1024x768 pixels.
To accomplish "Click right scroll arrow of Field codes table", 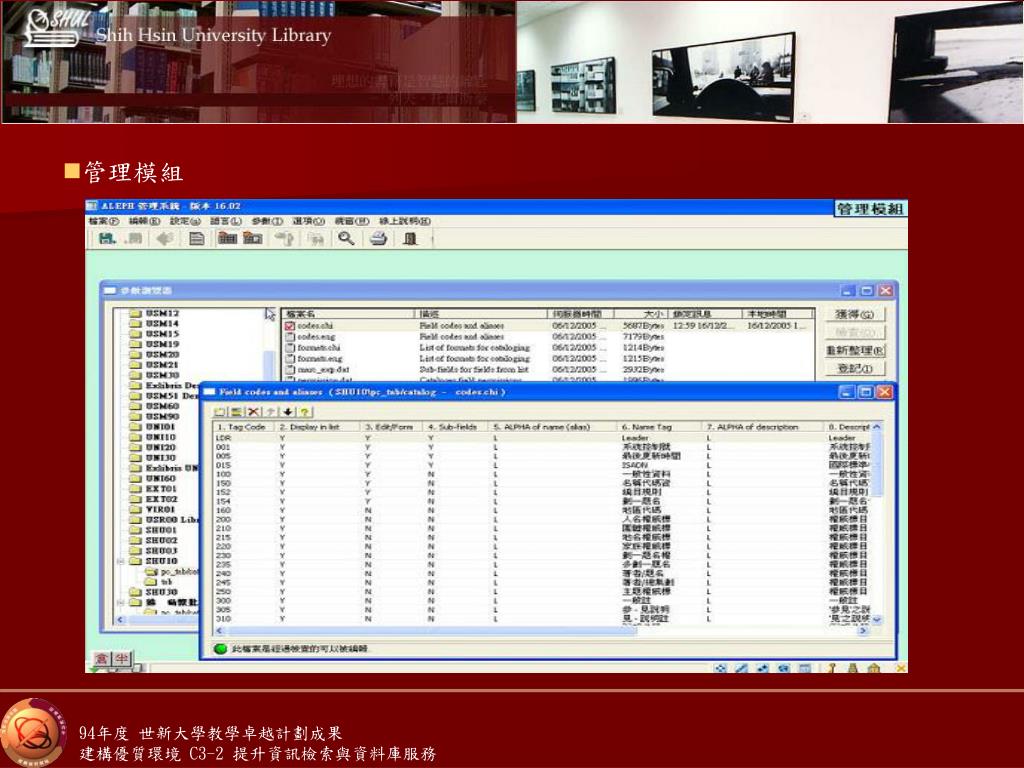I will tap(863, 631).
